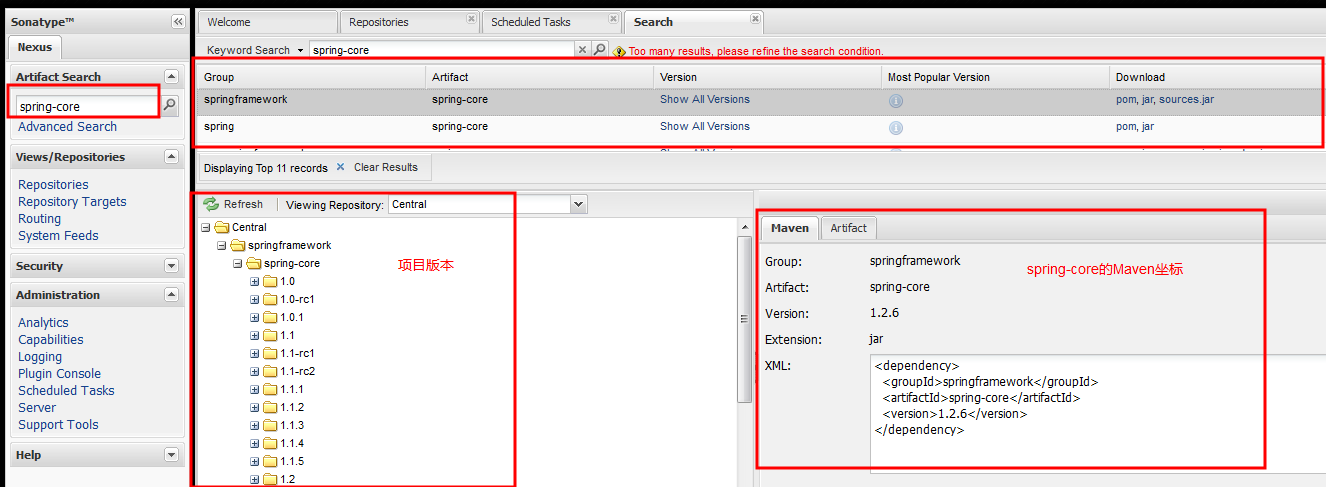Open Capabilities link
The width and height of the screenshot is (1326, 487).
tap(51, 340)
